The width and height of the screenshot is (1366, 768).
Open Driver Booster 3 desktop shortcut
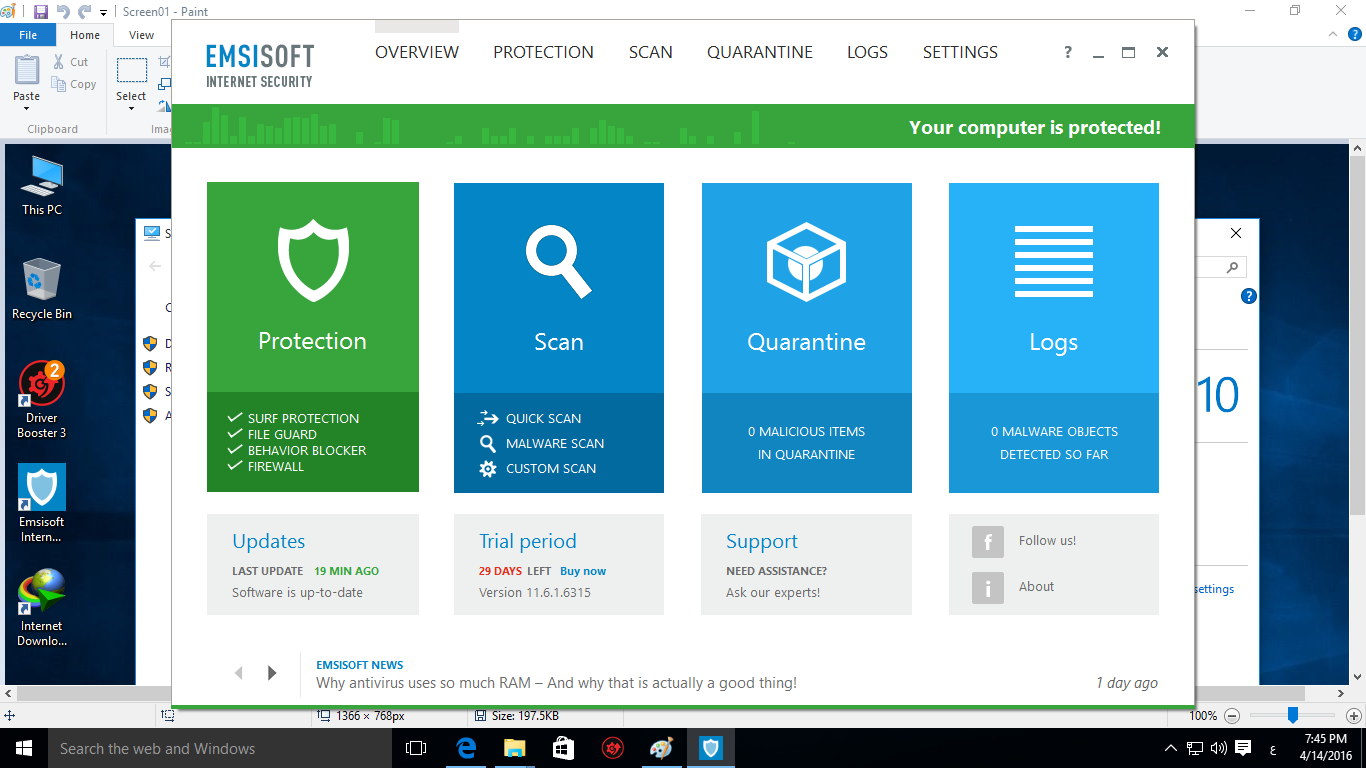point(42,400)
